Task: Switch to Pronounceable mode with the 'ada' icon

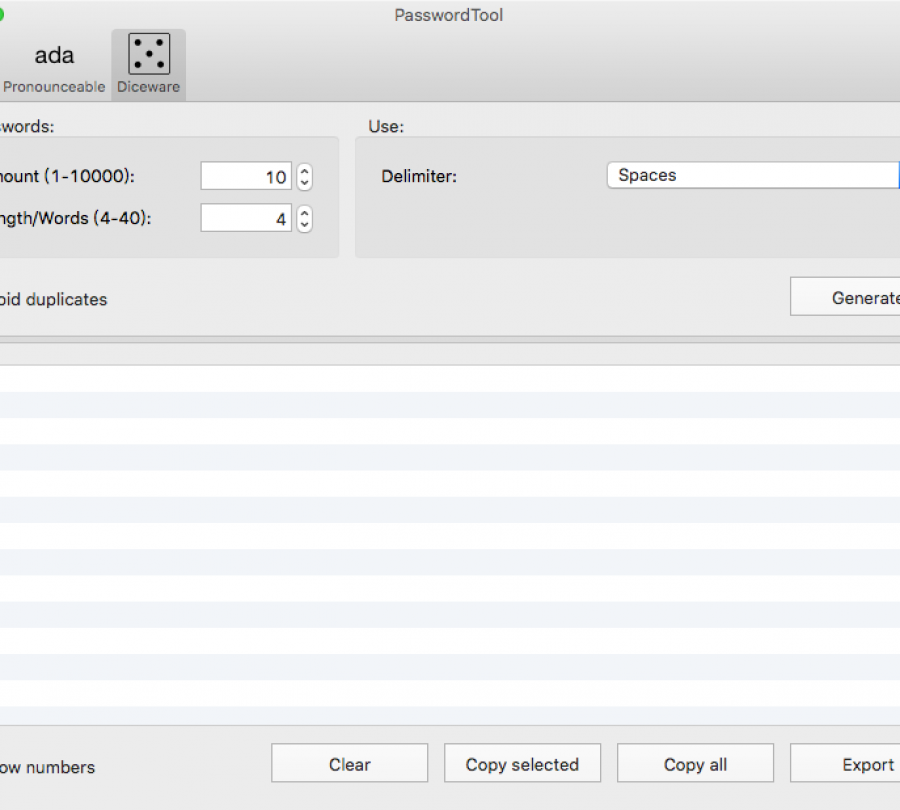Action: coord(54,56)
